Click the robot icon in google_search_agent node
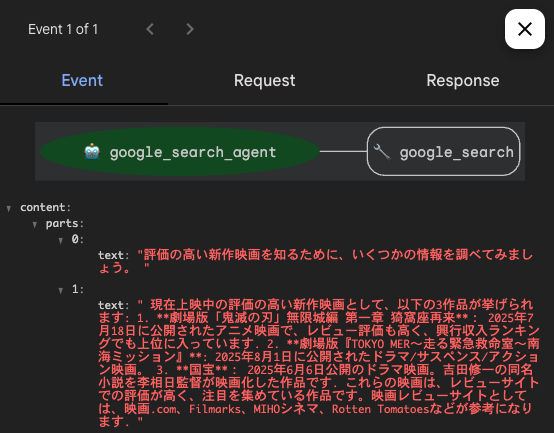The height and width of the screenshot is (433, 554). (92, 152)
